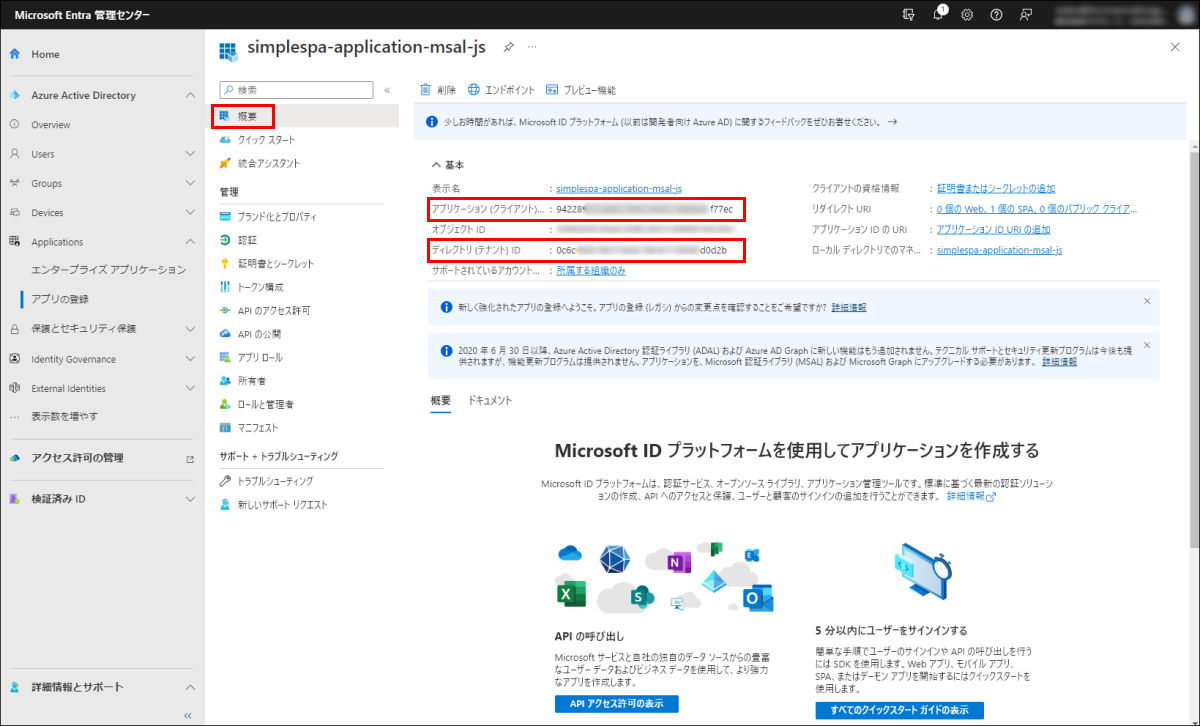
Task: Click the Home icon in sidebar
Action: [x=15, y=54]
